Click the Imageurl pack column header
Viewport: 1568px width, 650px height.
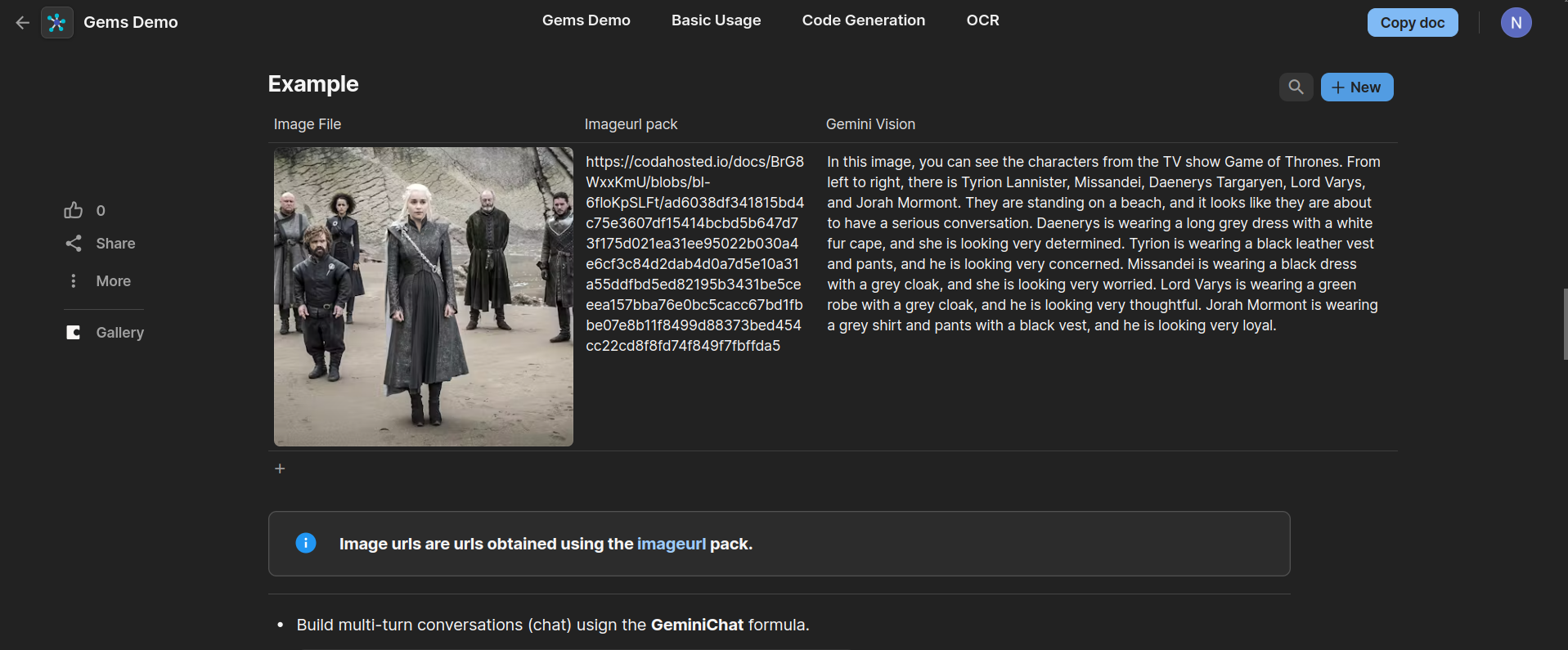[631, 124]
